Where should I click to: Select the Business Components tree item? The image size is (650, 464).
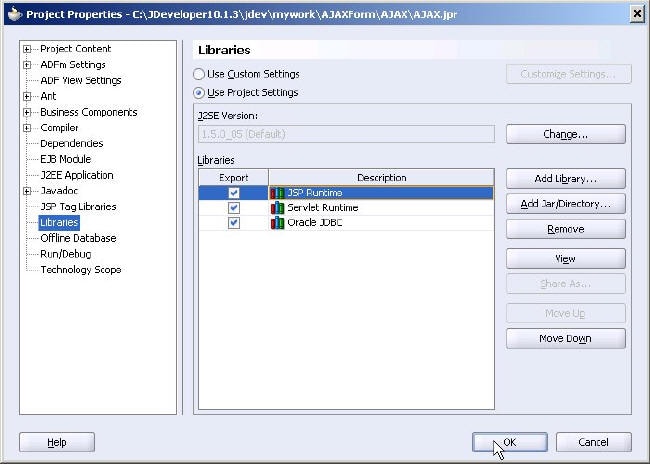pos(89,112)
